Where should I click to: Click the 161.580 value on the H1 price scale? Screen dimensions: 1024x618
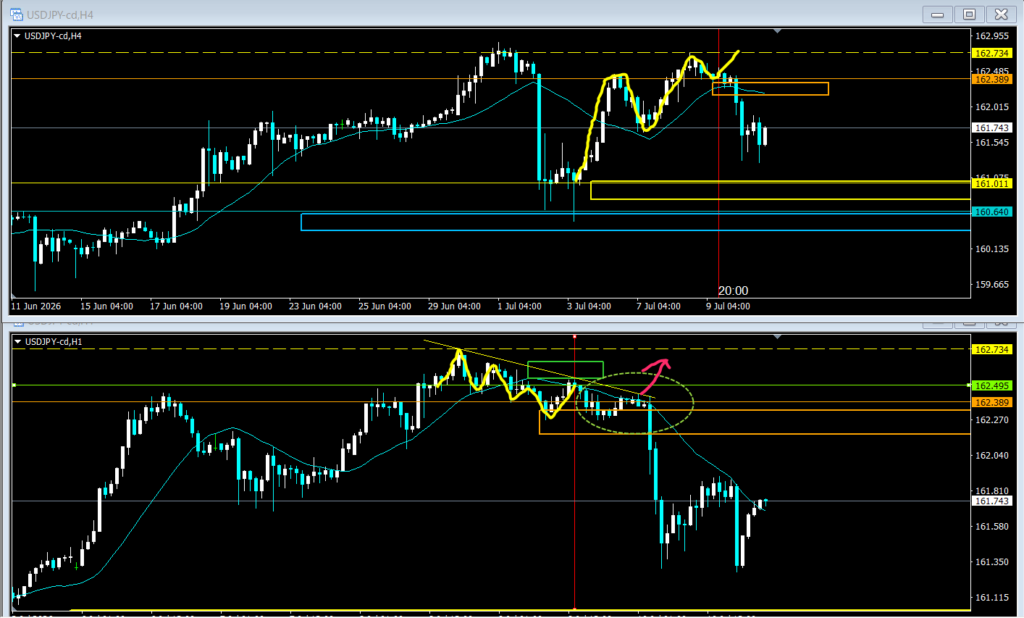click(x=992, y=527)
